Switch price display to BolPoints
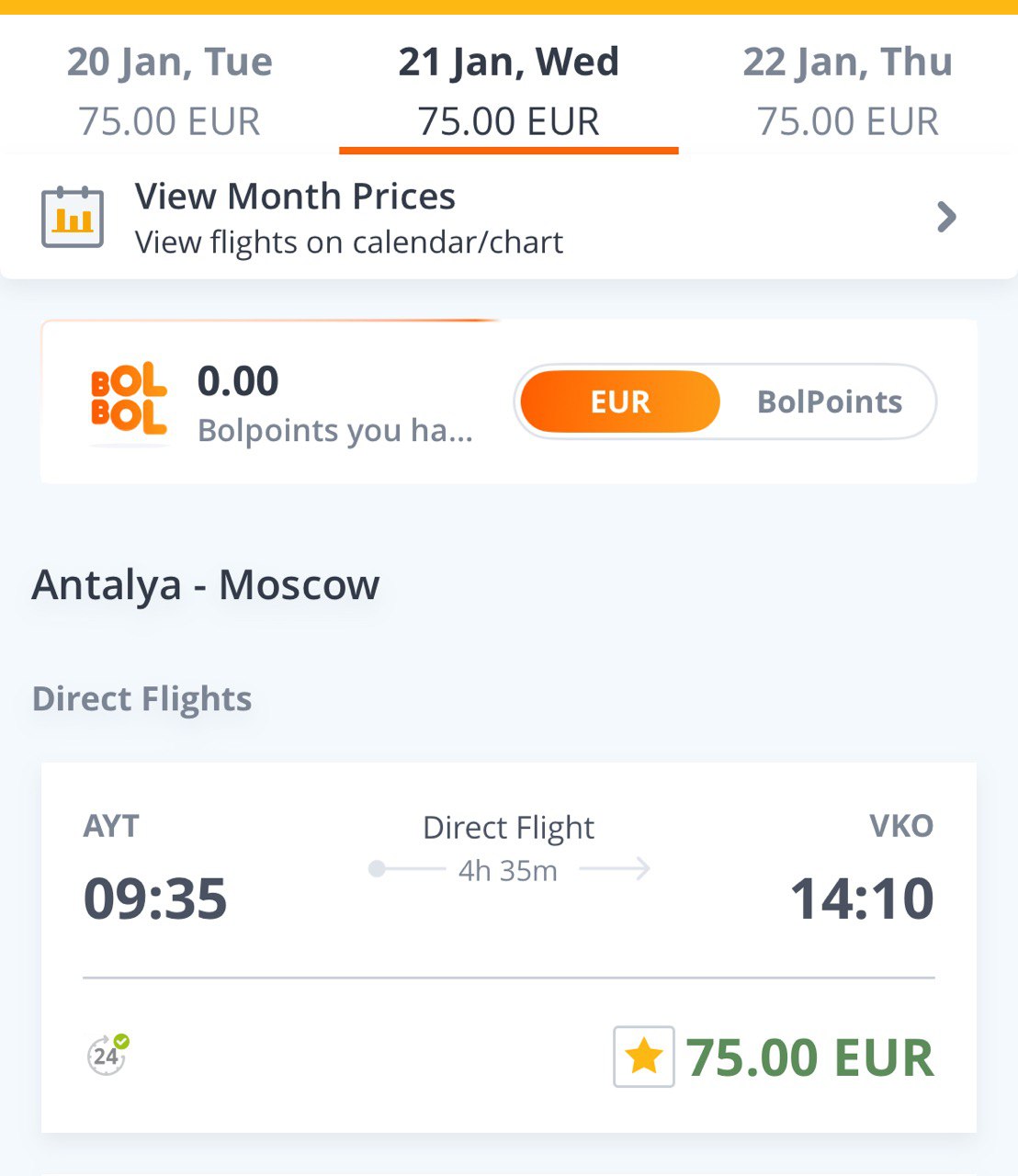 click(829, 401)
